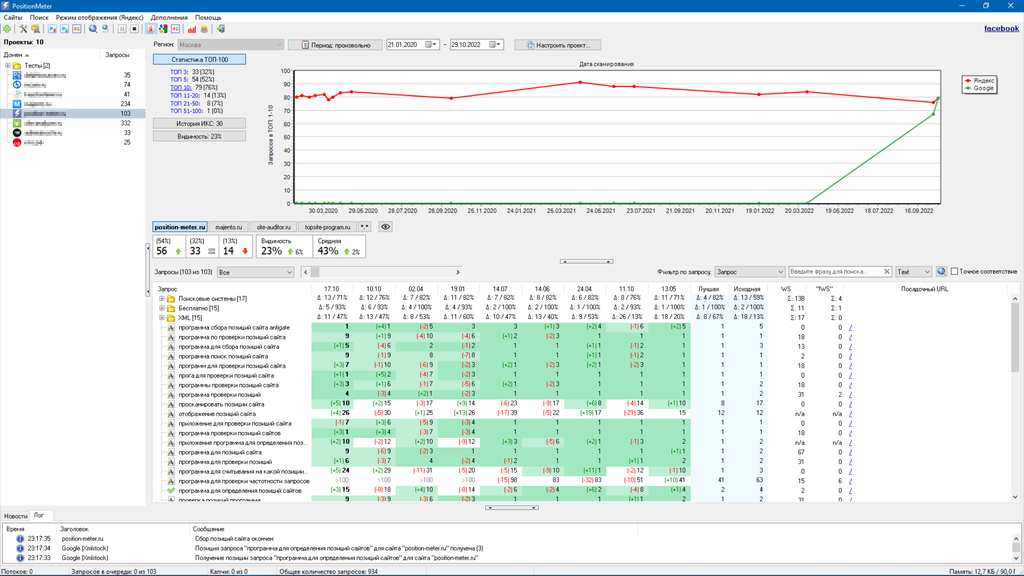Open the Регион 'Москва' dropdown
This screenshot has width=1024, height=576.
pyautogui.click(x=231, y=45)
